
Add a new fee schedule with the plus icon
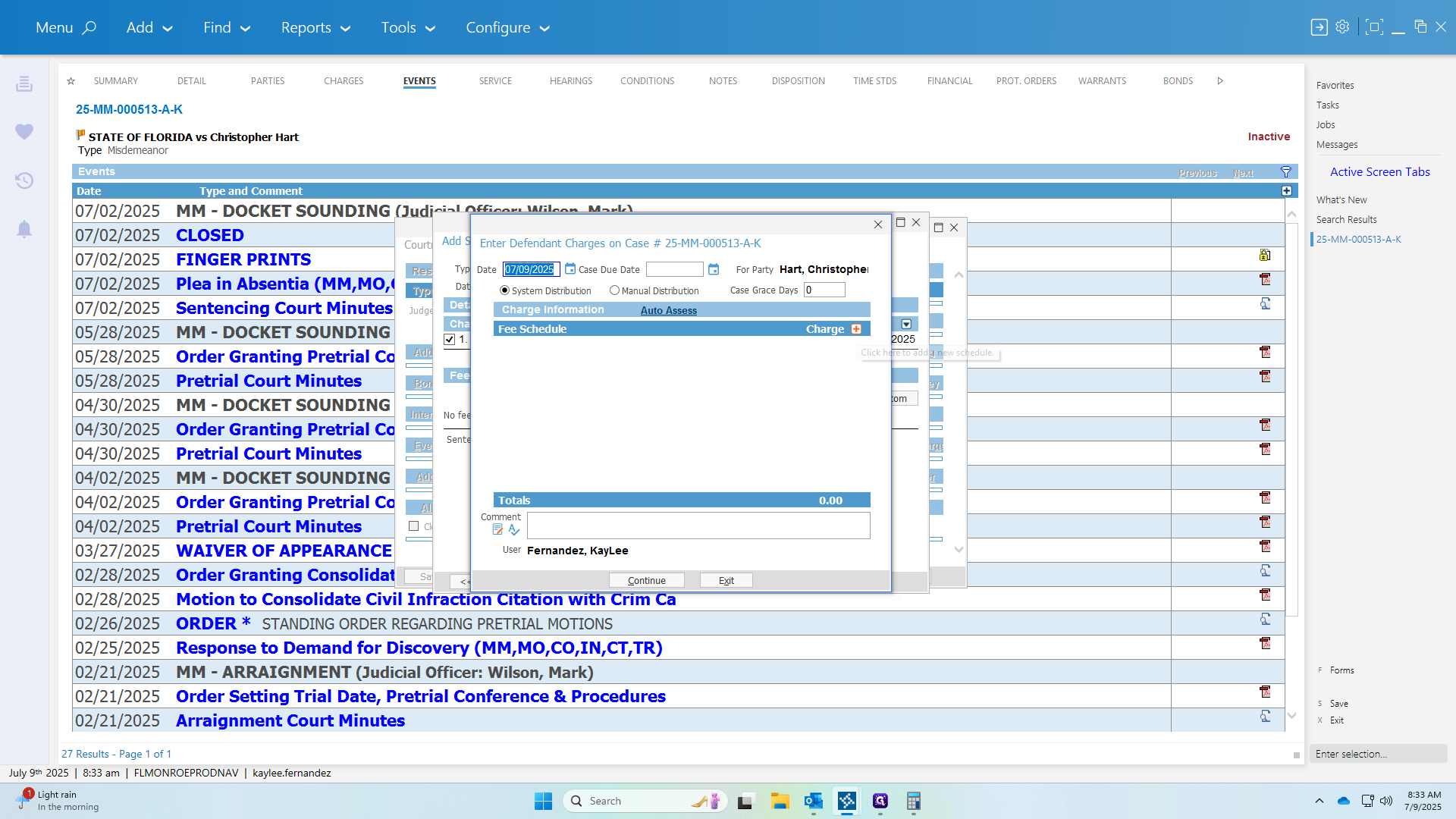pos(856,329)
